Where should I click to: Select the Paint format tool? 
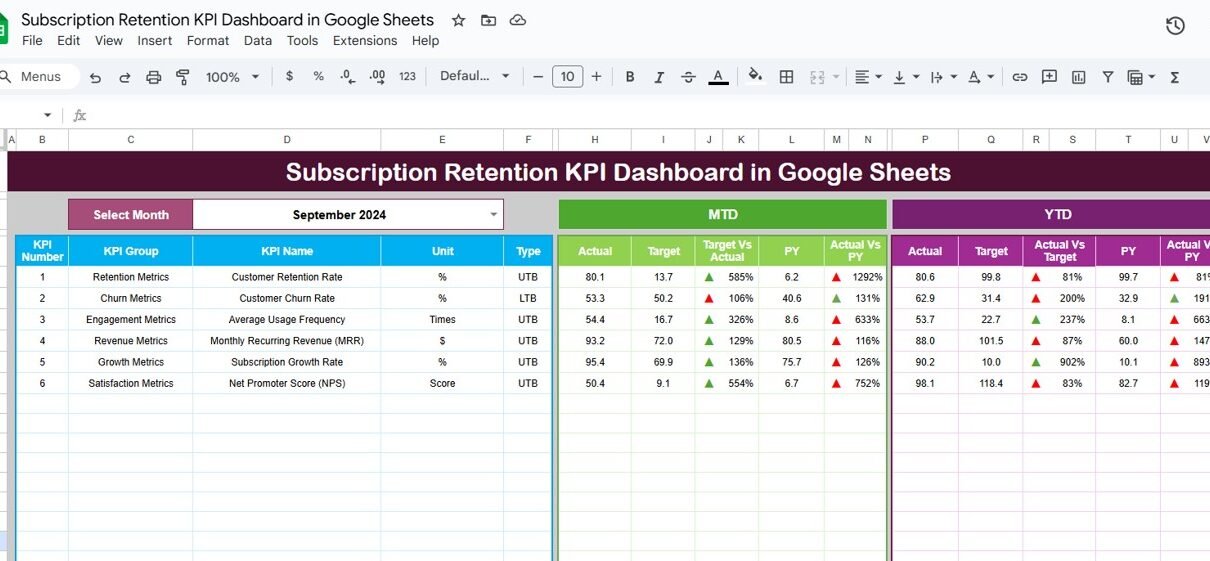tap(183, 77)
